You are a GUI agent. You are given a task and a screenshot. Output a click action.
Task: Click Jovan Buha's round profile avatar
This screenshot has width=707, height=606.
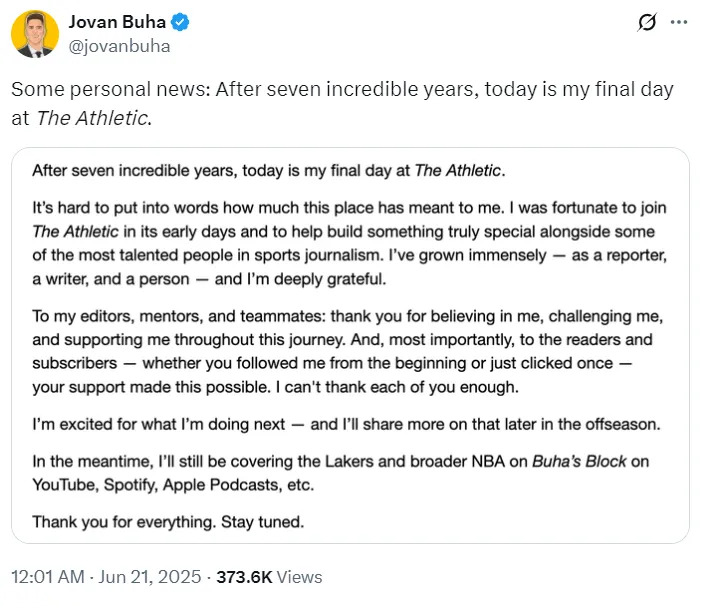tap(35, 34)
